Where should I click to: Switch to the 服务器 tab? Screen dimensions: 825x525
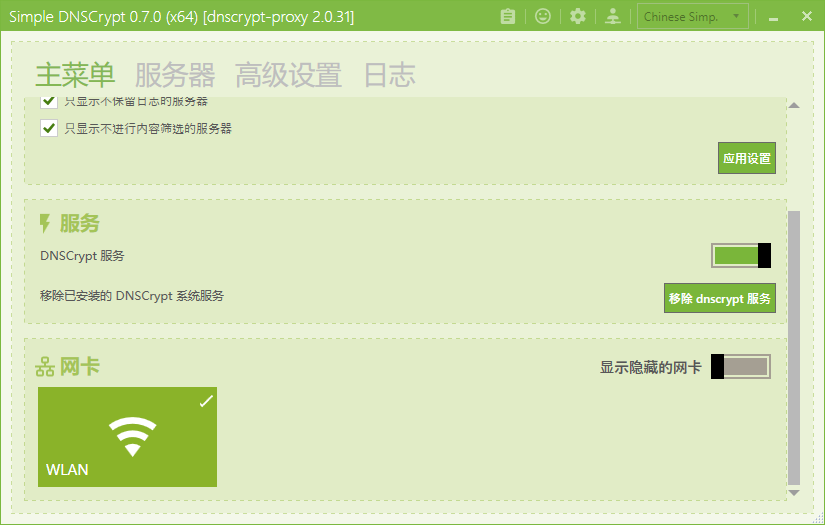tap(175, 75)
